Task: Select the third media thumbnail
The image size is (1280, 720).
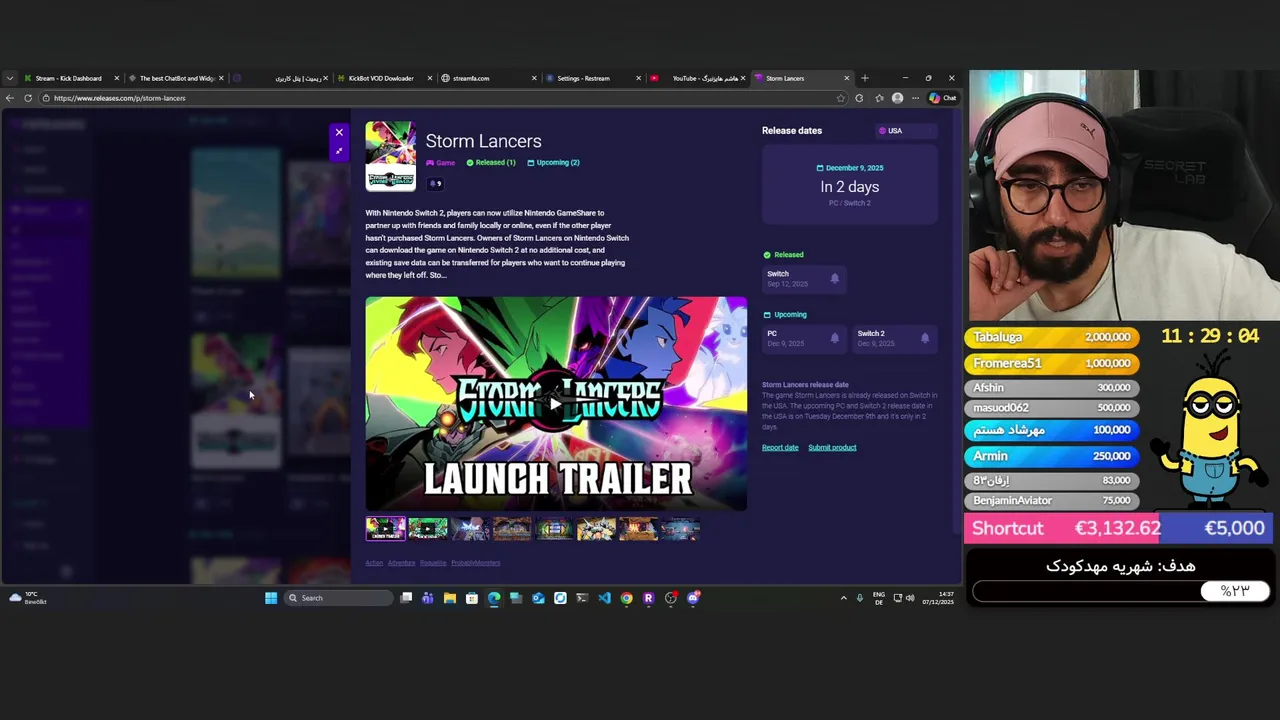Action: 469,529
